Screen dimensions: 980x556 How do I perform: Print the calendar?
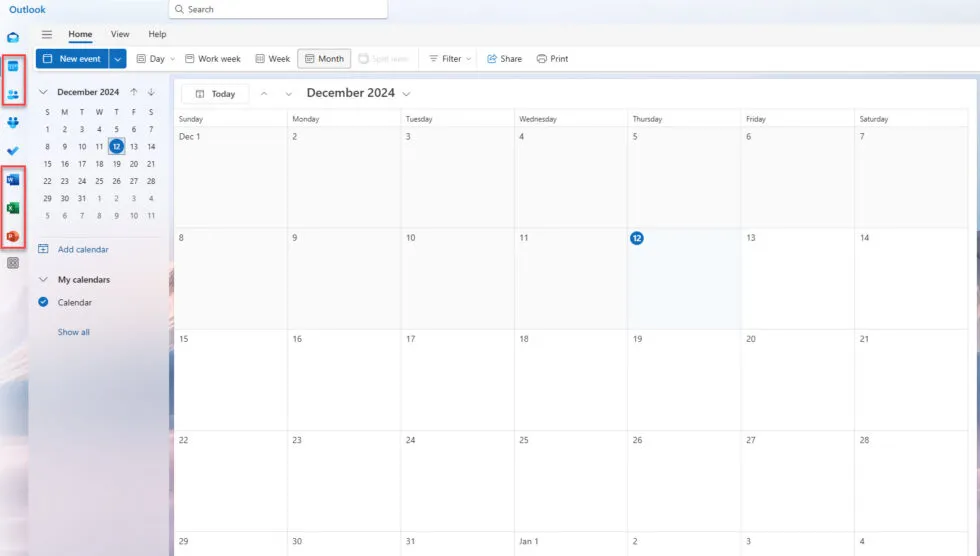(552, 59)
